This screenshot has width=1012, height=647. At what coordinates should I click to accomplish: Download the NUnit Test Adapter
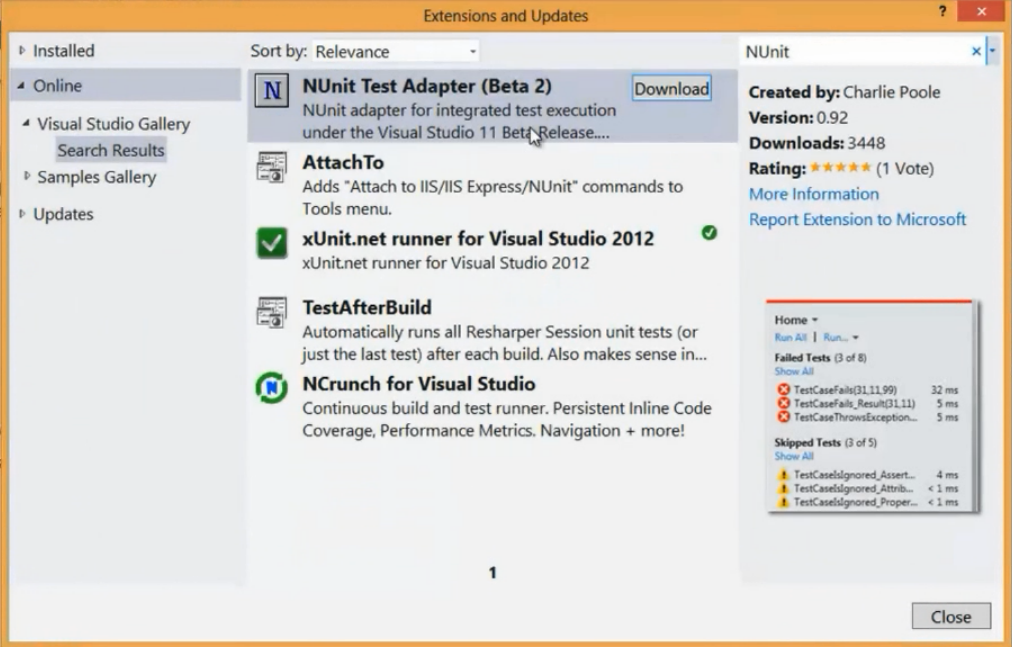point(671,88)
